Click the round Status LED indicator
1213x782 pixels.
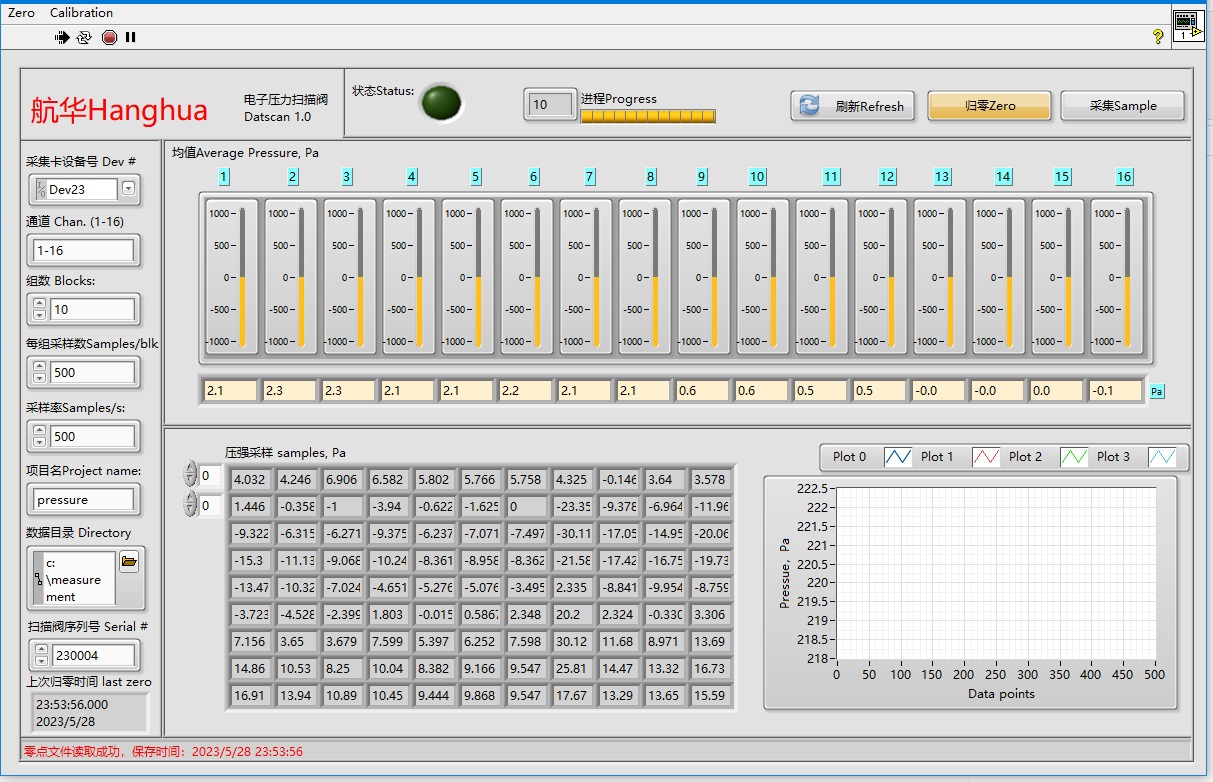pos(441,102)
